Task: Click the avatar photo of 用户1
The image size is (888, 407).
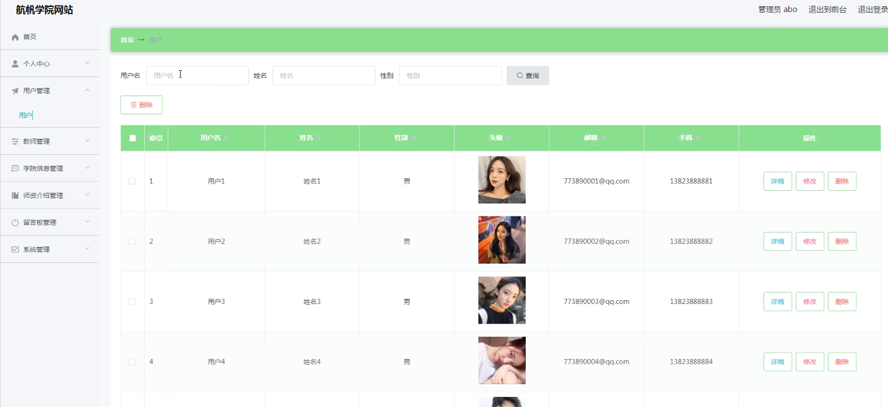Action: pyautogui.click(x=501, y=181)
